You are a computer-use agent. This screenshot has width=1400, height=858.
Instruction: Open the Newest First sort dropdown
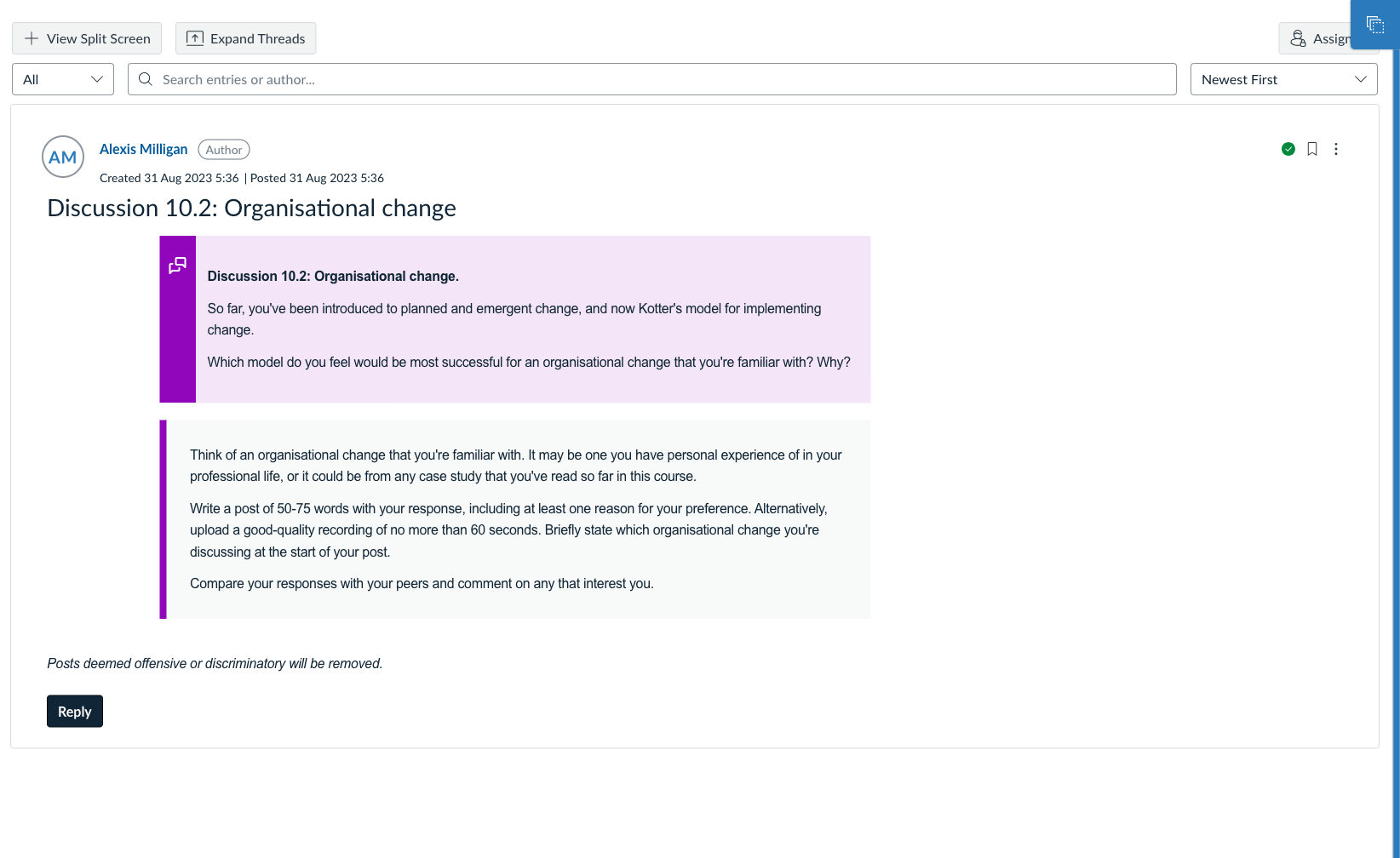[x=1283, y=79]
